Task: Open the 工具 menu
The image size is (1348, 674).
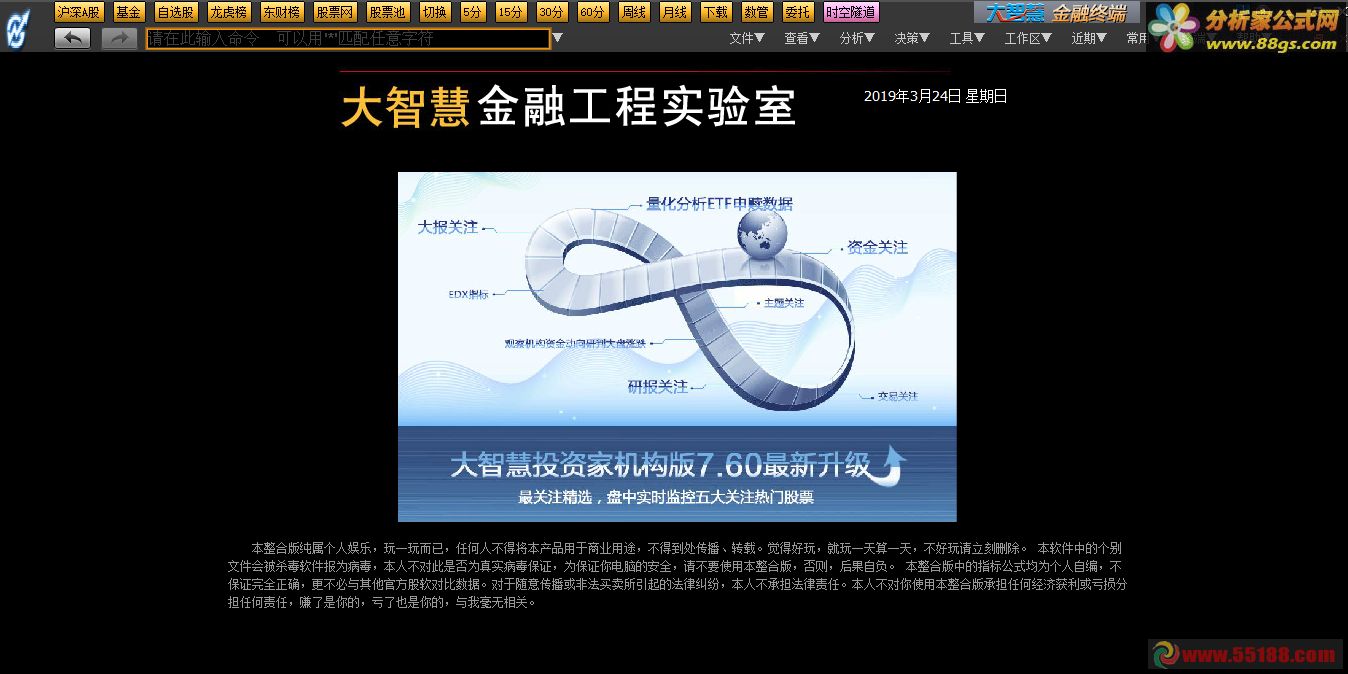Action: click(x=967, y=38)
